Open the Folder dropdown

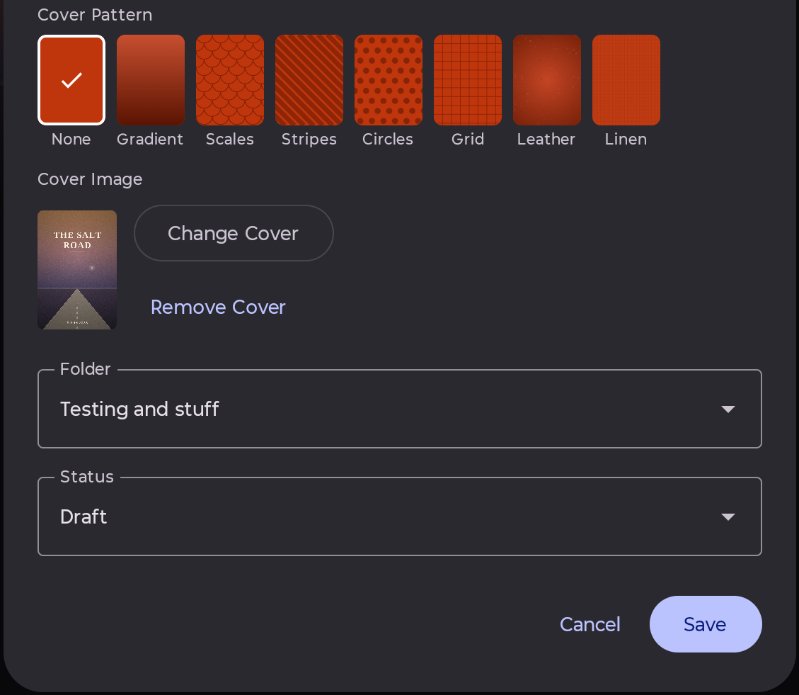(x=400, y=409)
